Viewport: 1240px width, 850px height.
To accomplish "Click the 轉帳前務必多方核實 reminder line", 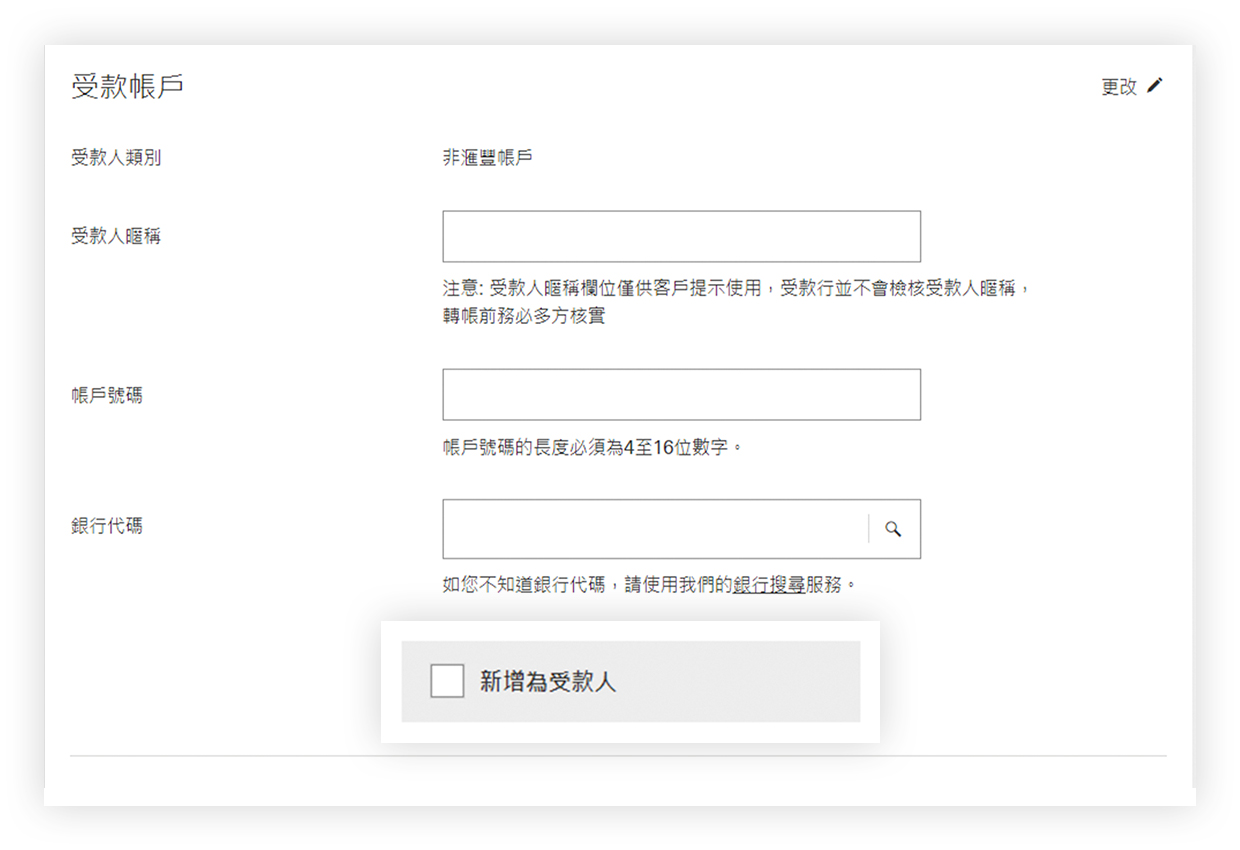I will [x=523, y=316].
